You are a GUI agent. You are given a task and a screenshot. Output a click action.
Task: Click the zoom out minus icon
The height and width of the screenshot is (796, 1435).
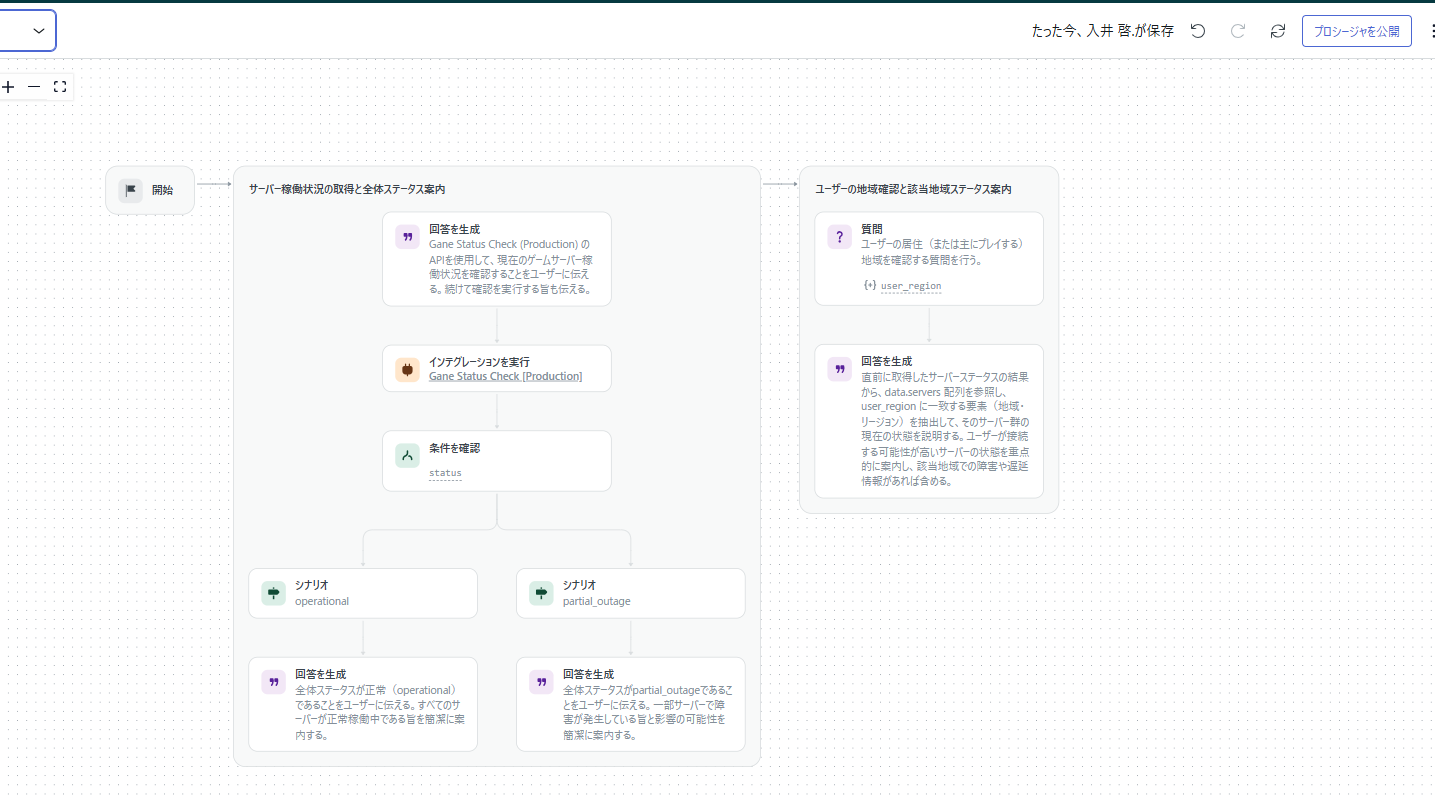34,86
